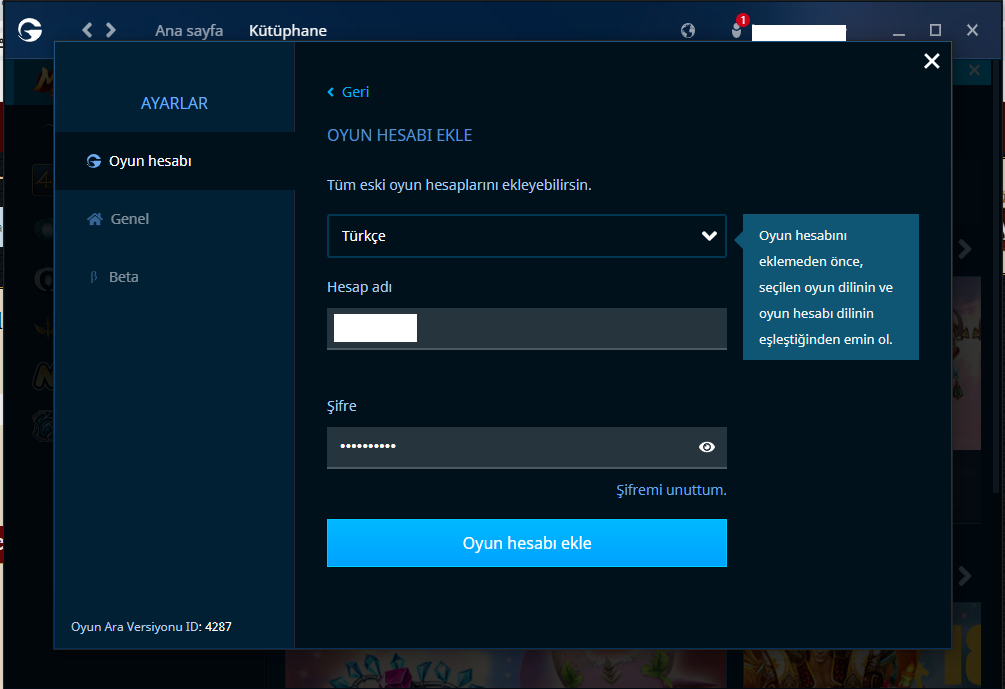Click the Gameforge icon beside Oyun hesabı
Screen dimensions: 1005x689
coord(94,161)
